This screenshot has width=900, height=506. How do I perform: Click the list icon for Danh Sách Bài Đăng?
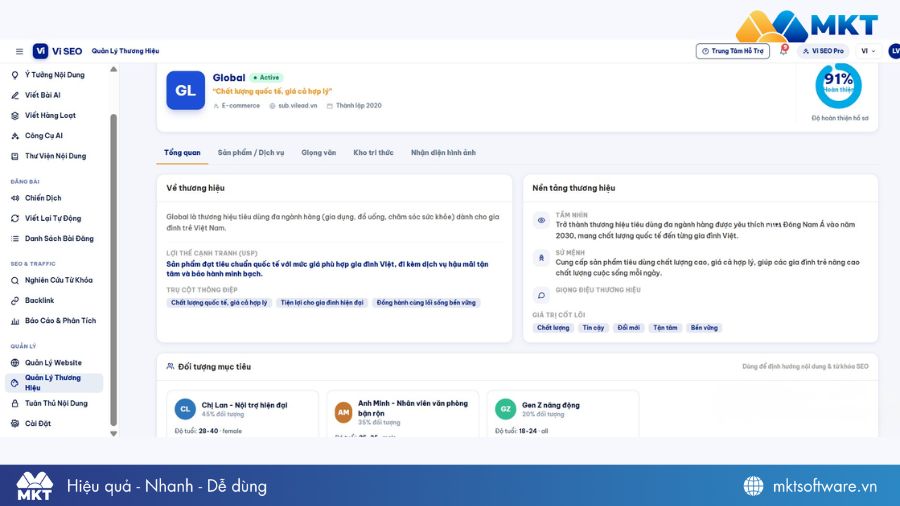tap(15, 239)
